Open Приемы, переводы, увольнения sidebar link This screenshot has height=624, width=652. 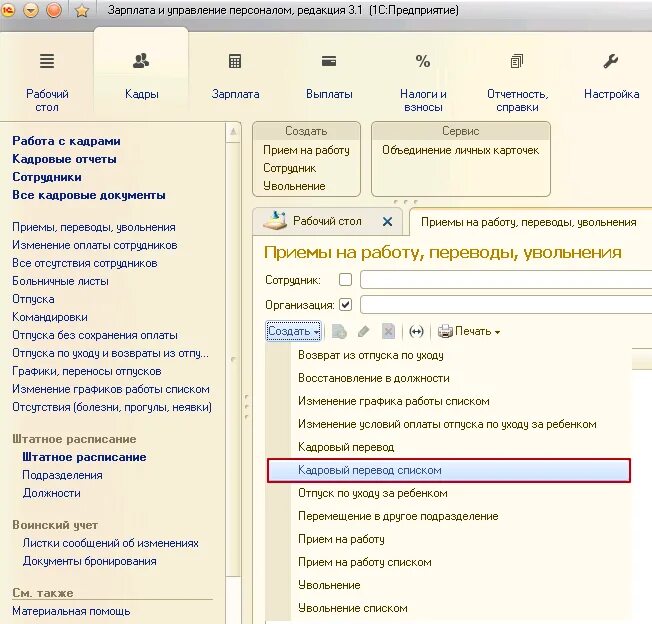tap(94, 227)
